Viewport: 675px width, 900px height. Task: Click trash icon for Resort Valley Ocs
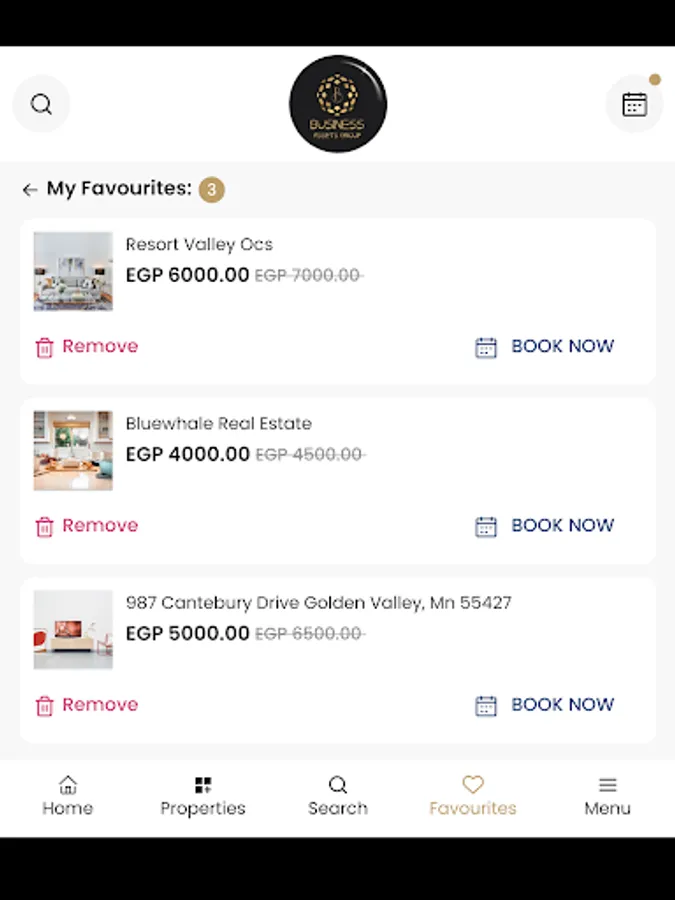pos(44,347)
